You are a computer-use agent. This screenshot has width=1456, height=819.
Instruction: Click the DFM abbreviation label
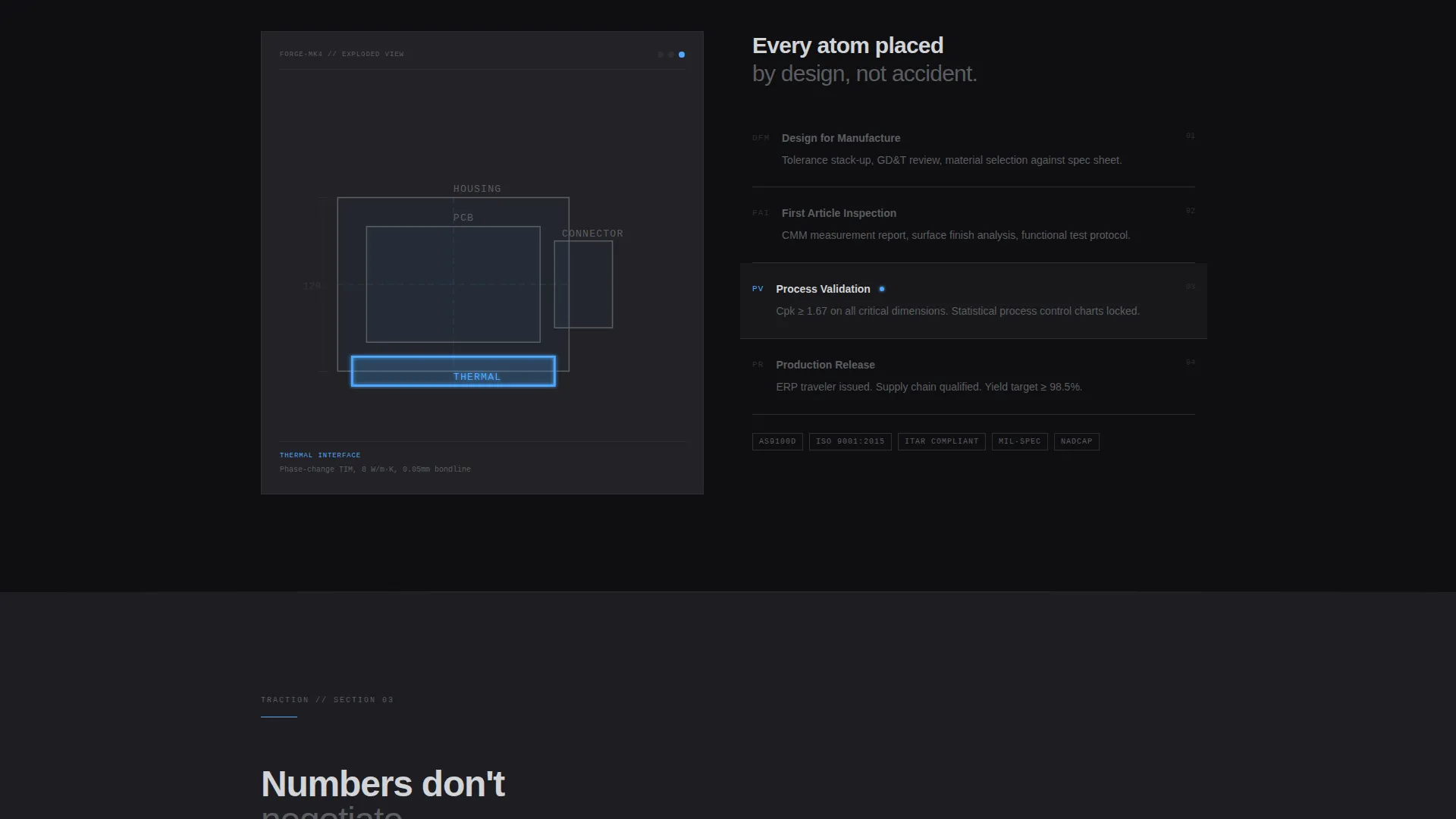tap(761, 138)
